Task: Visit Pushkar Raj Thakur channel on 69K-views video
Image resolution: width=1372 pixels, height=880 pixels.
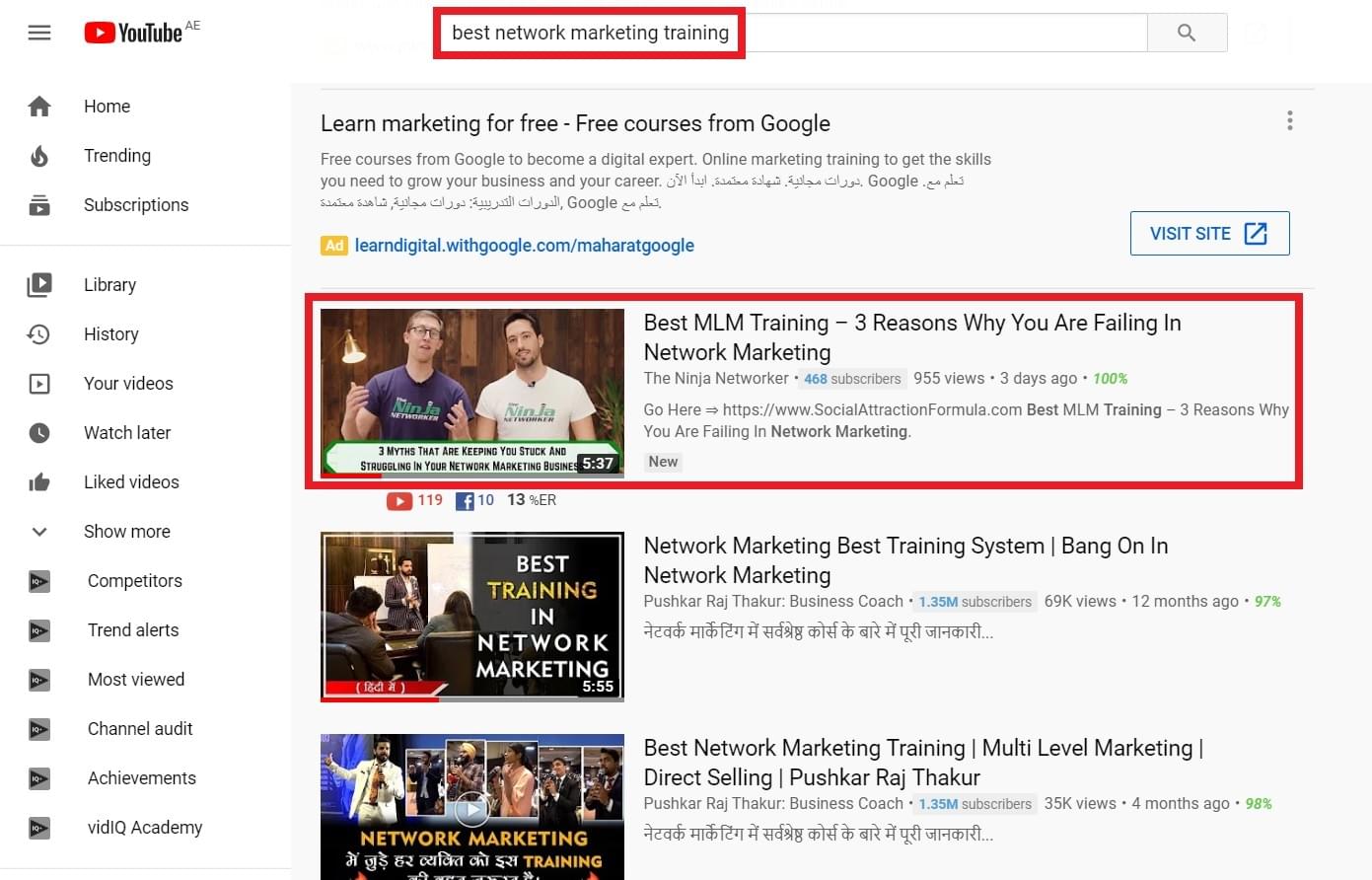Action: tap(773, 602)
